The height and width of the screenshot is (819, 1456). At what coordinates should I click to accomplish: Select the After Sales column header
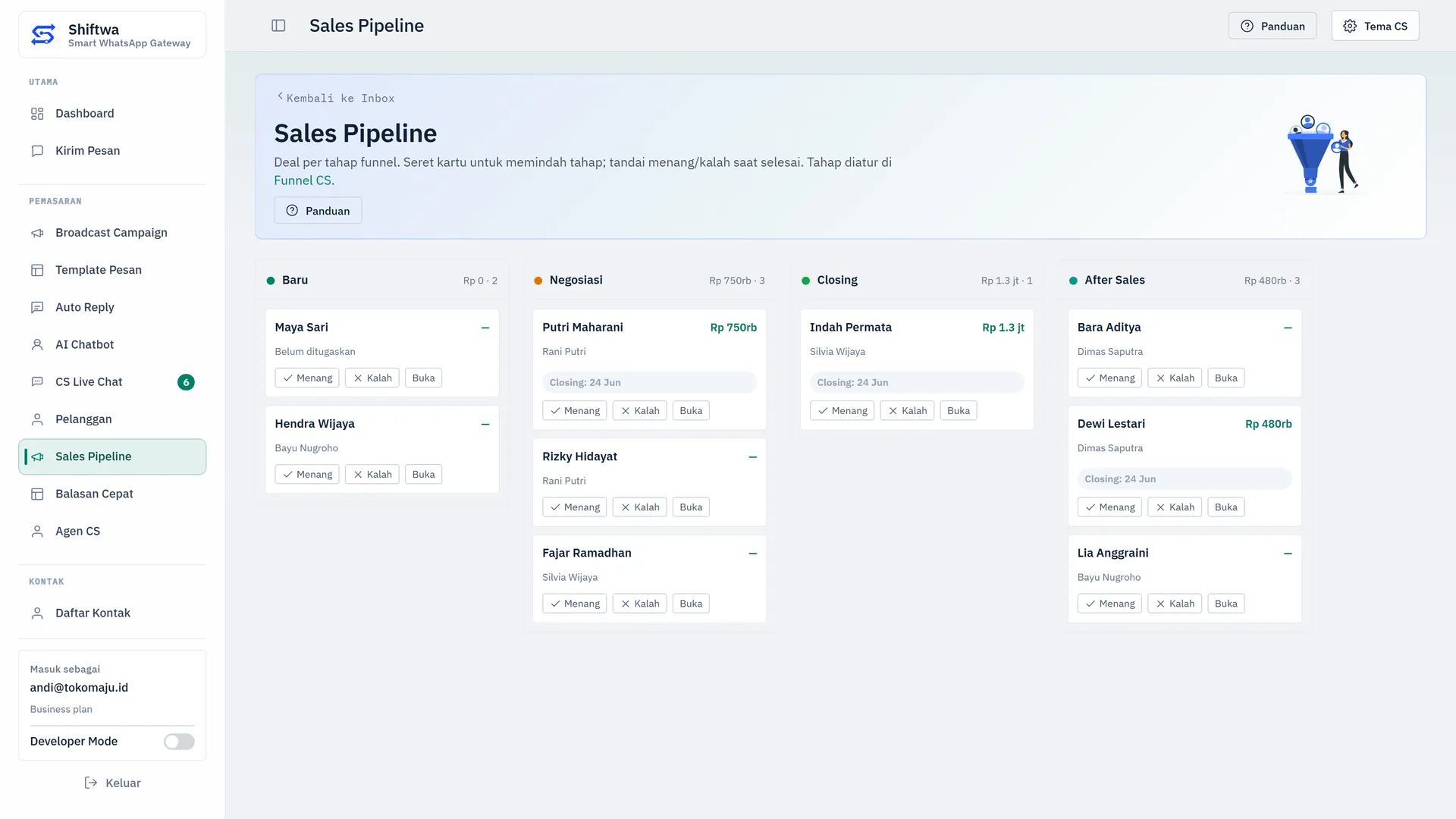(x=1185, y=281)
